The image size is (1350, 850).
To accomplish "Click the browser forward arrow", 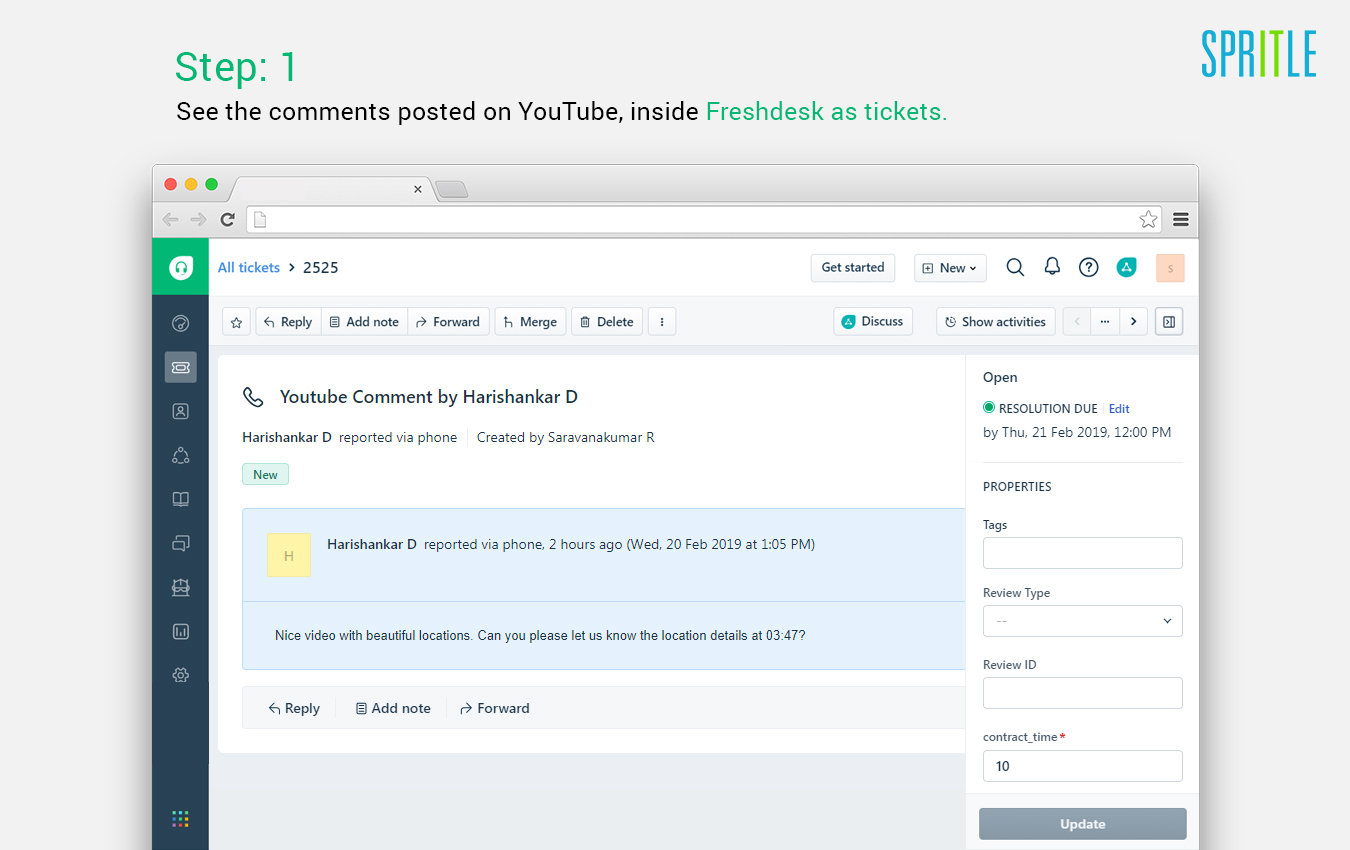I will coord(199,219).
